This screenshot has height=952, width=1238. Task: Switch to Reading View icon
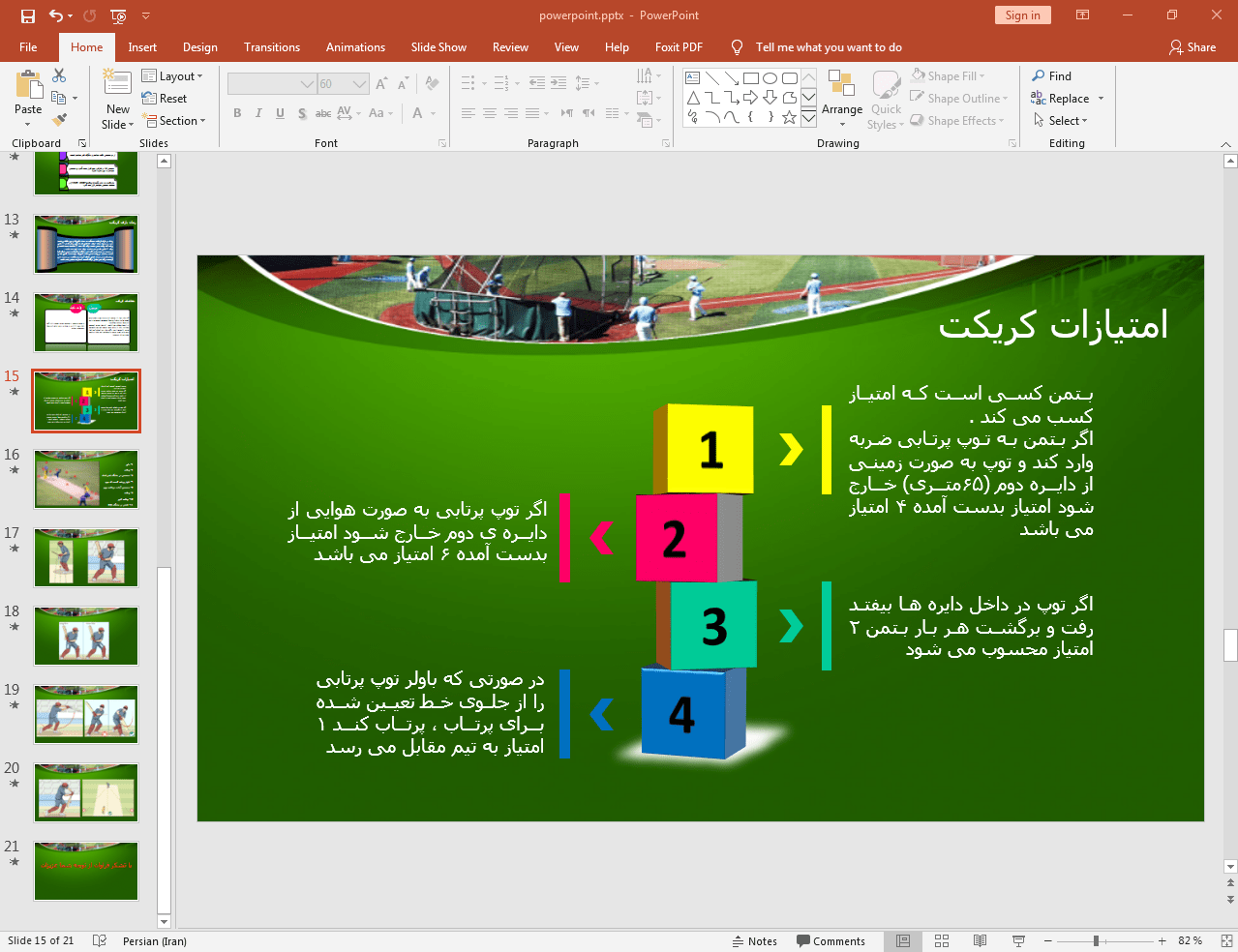[980, 940]
